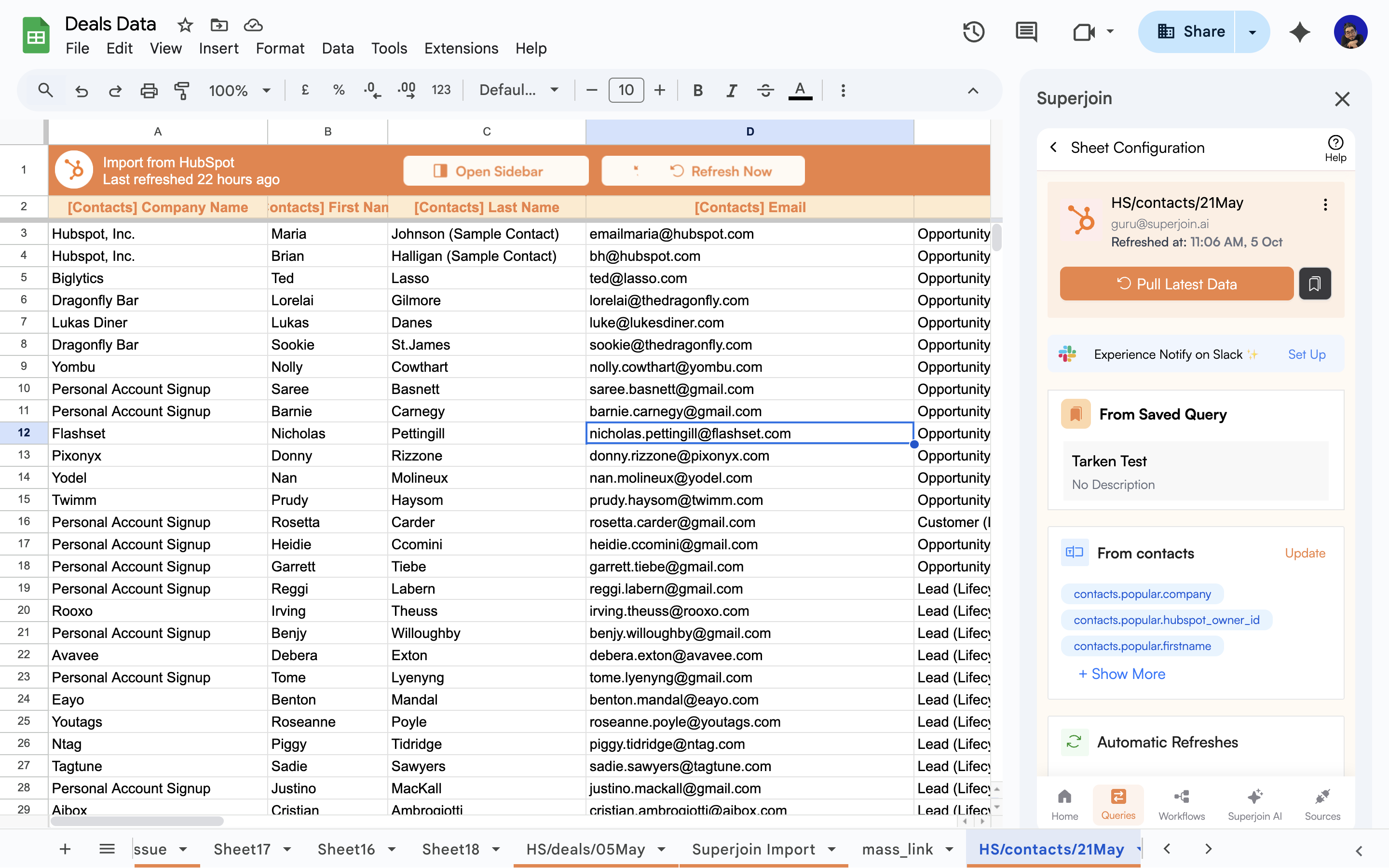The image size is (1389, 868).
Task: Open the zoom 100% dropdown
Action: (239, 90)
